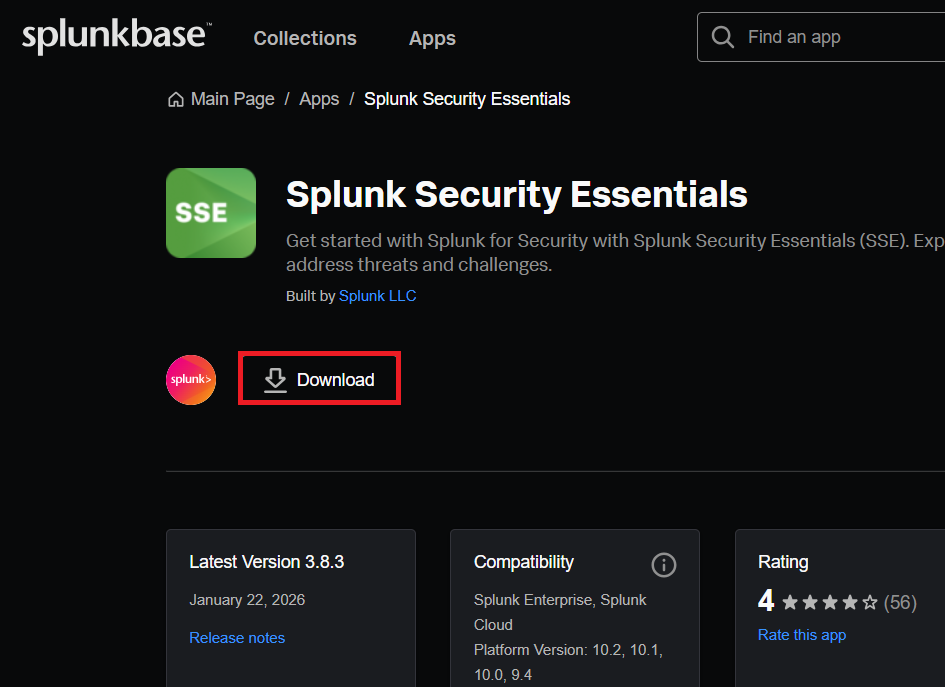Go to Main Page via the breadcrumb
Viewport: 945px width, 687px height.
(232, 99)
